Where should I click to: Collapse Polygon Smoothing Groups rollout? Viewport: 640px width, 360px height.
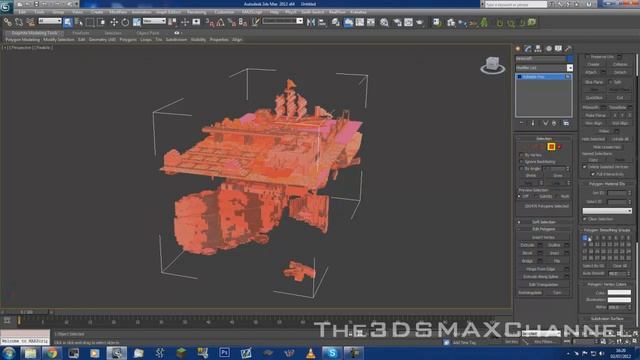click(607, 231)
